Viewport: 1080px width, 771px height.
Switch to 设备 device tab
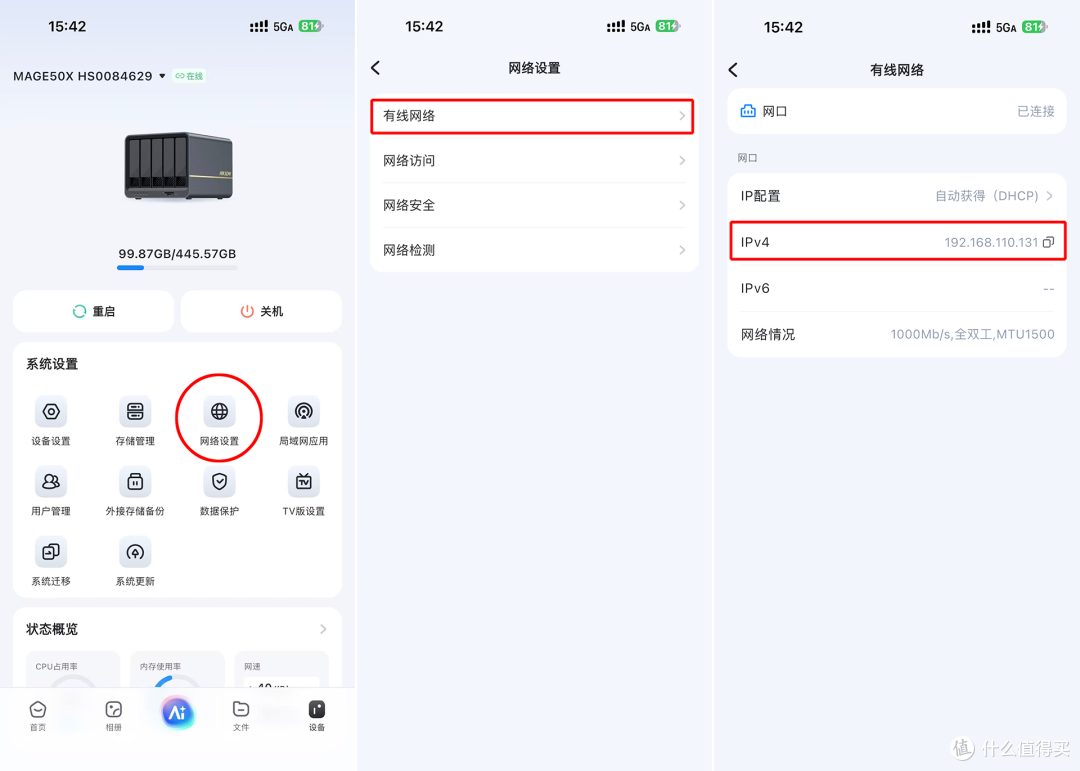(x=317, y=716)
